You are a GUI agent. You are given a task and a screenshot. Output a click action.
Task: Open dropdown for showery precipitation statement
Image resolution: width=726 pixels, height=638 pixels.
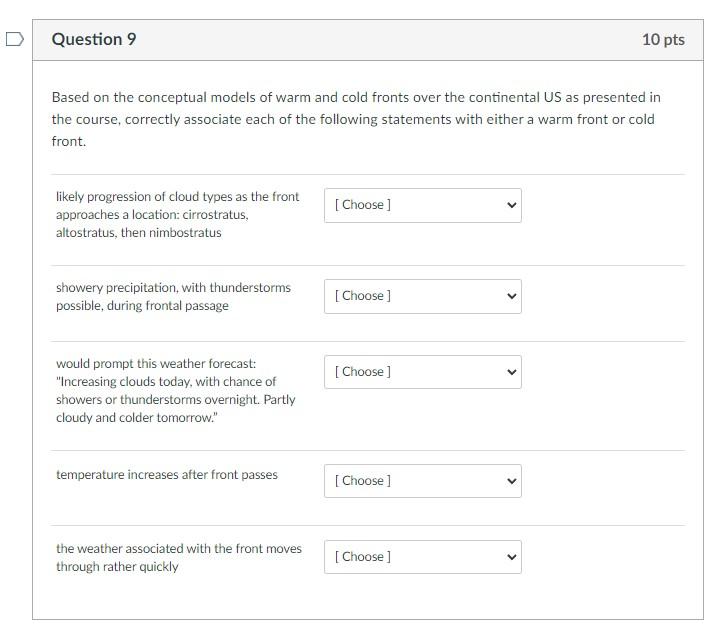(421, 296)
